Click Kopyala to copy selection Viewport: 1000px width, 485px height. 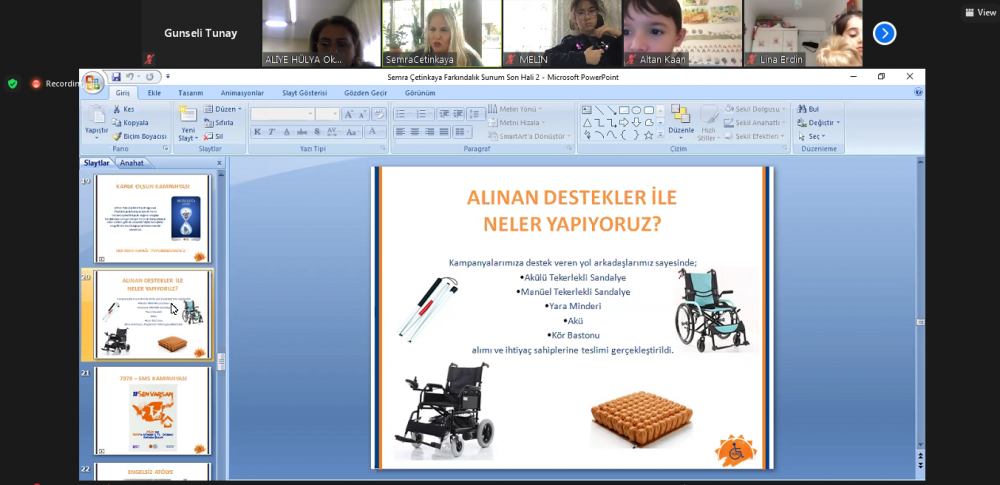tap(130, 123)
